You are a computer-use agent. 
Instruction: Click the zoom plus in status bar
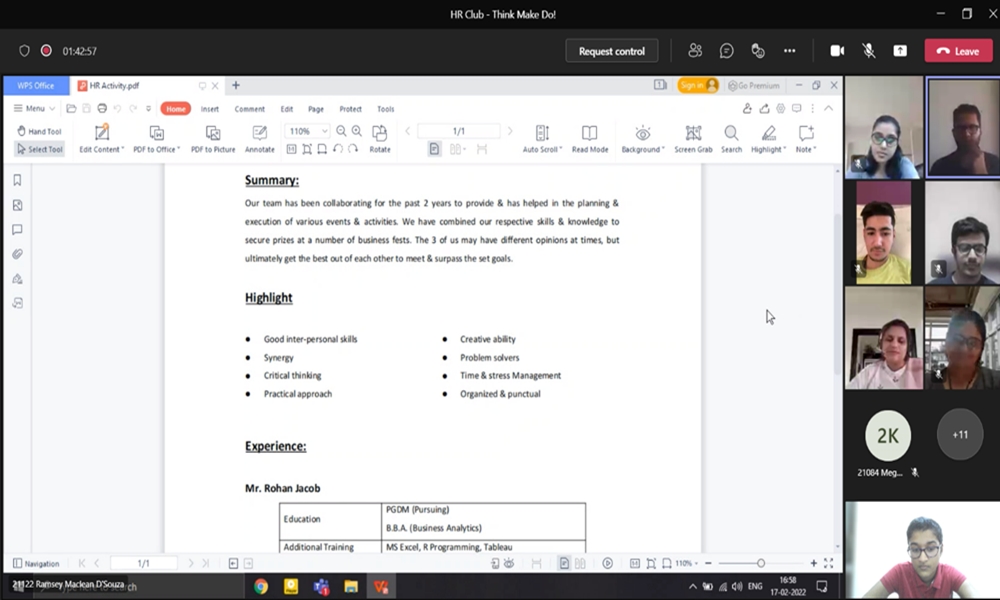pyautogui.click(x=814, y=564)
